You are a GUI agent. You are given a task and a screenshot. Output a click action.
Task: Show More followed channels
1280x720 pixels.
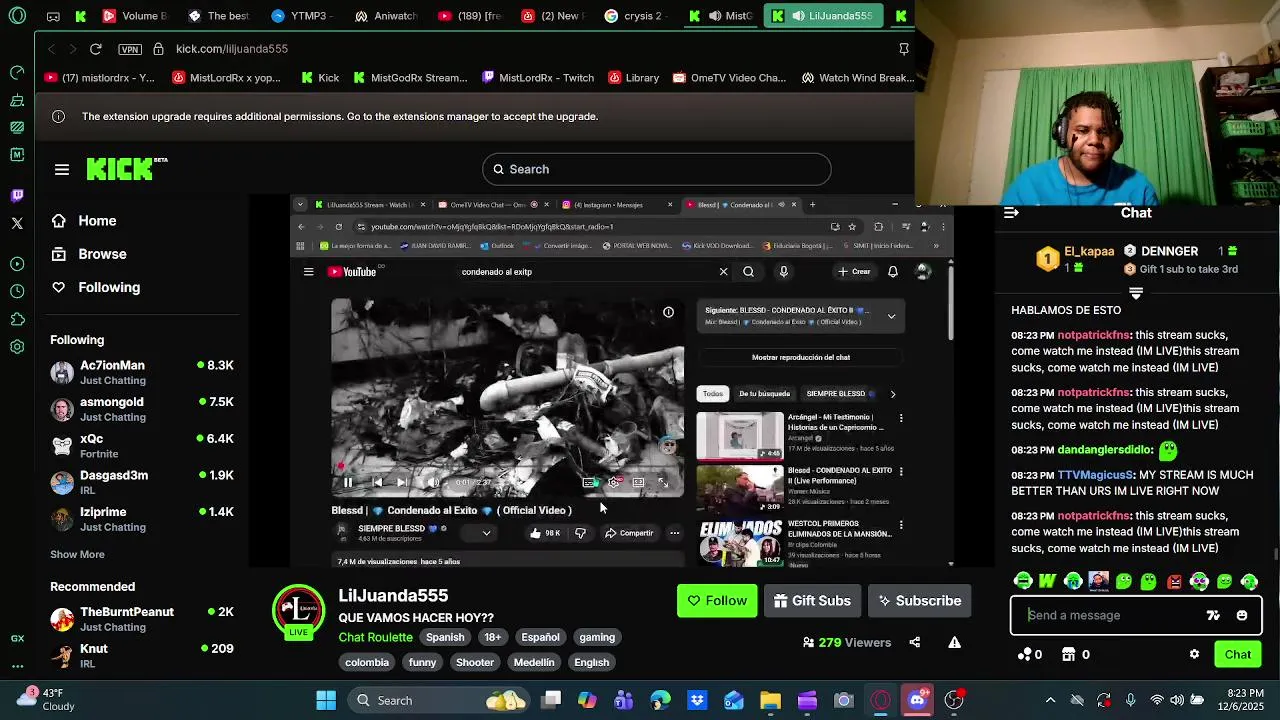77,554
